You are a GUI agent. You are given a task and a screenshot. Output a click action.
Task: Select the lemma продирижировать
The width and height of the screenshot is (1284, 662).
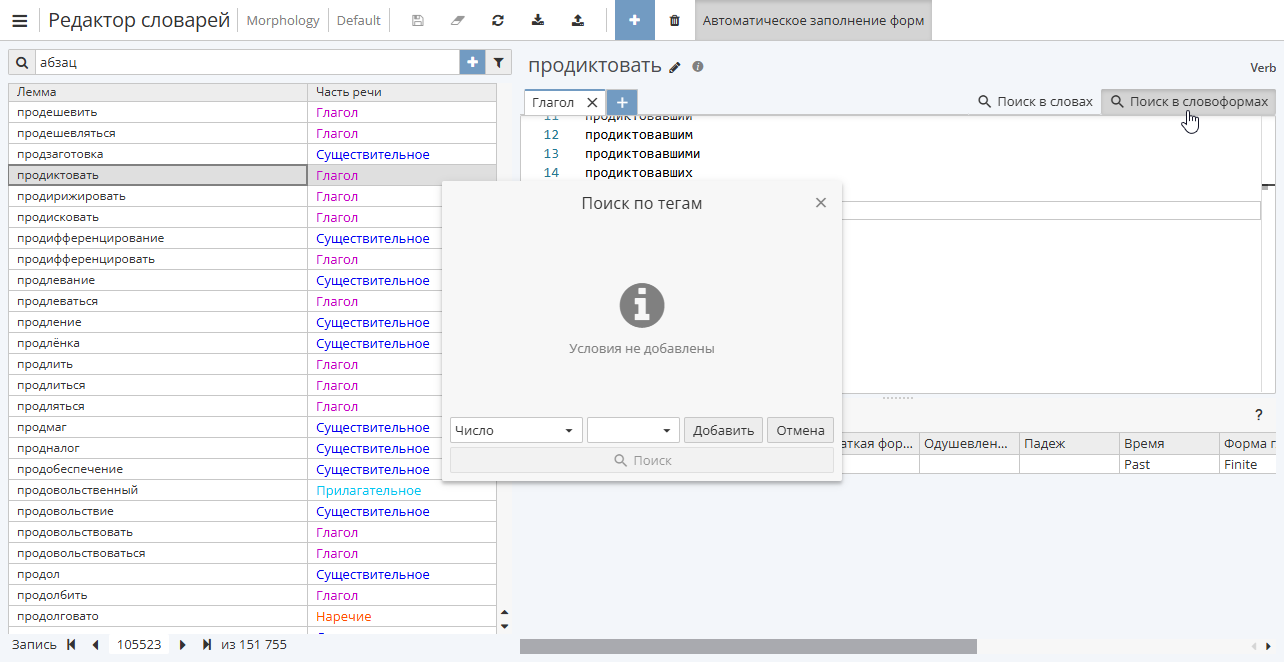click(157, 196)
